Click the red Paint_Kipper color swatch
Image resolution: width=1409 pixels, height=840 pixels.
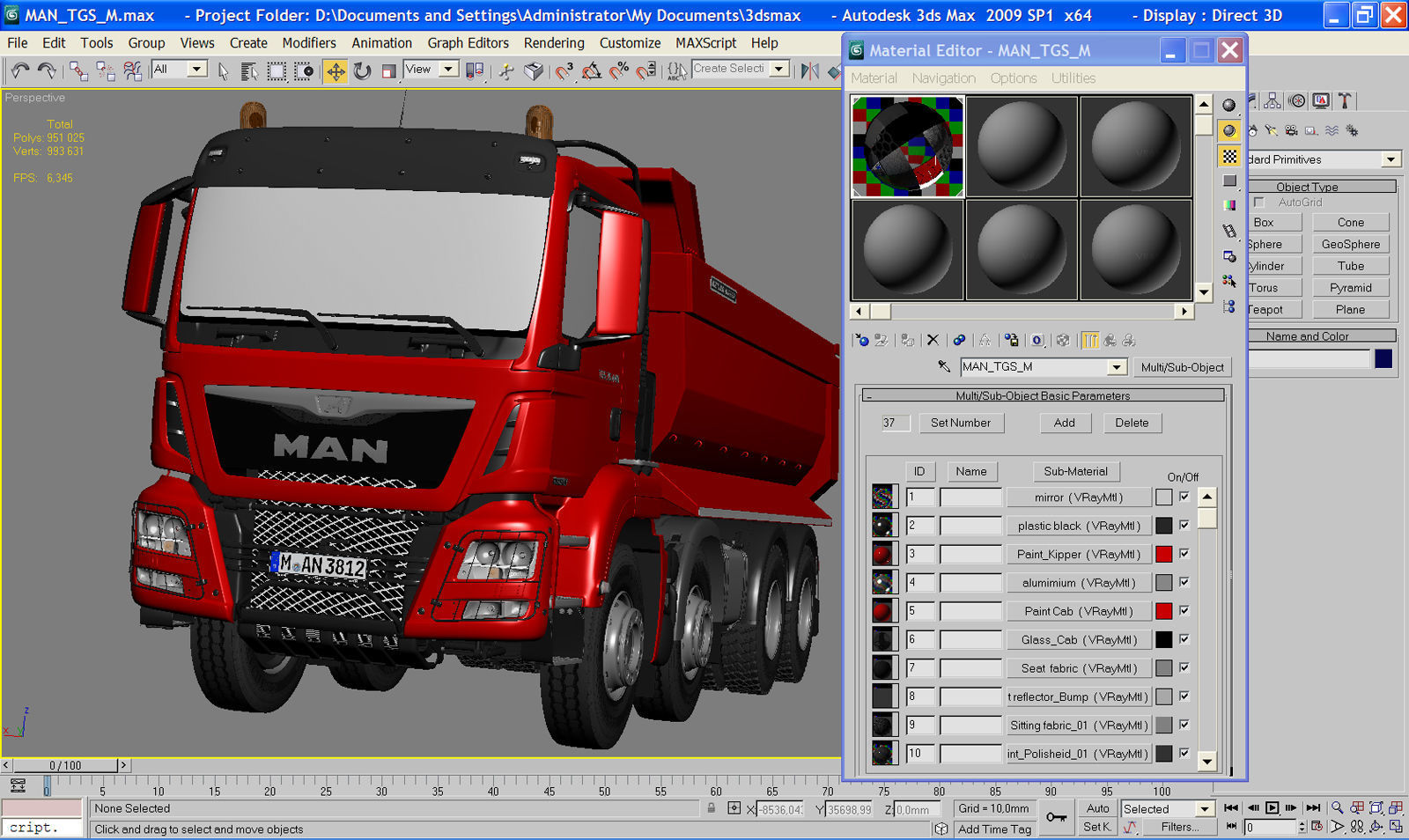[1164, 554]
